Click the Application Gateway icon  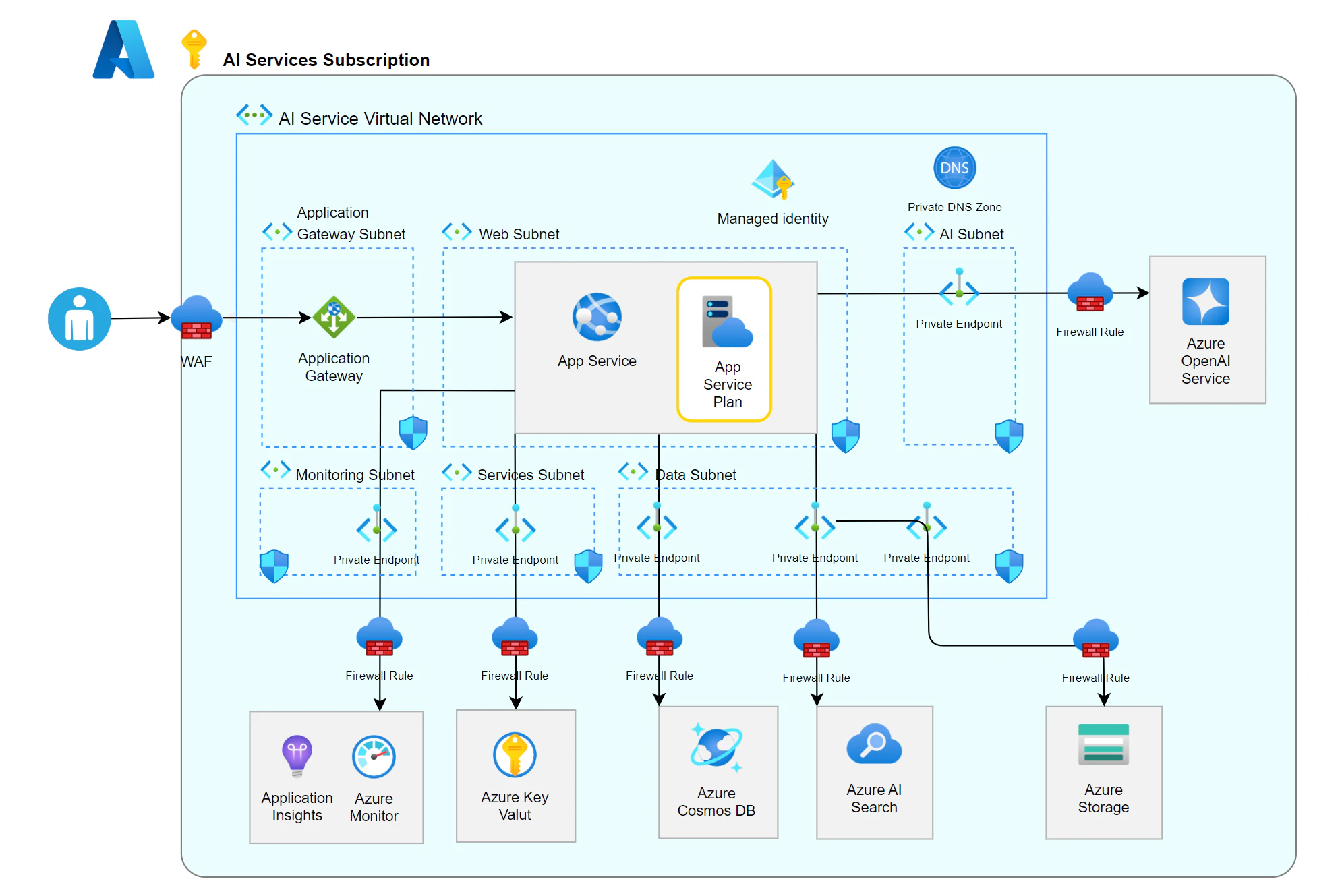[334, 317]
